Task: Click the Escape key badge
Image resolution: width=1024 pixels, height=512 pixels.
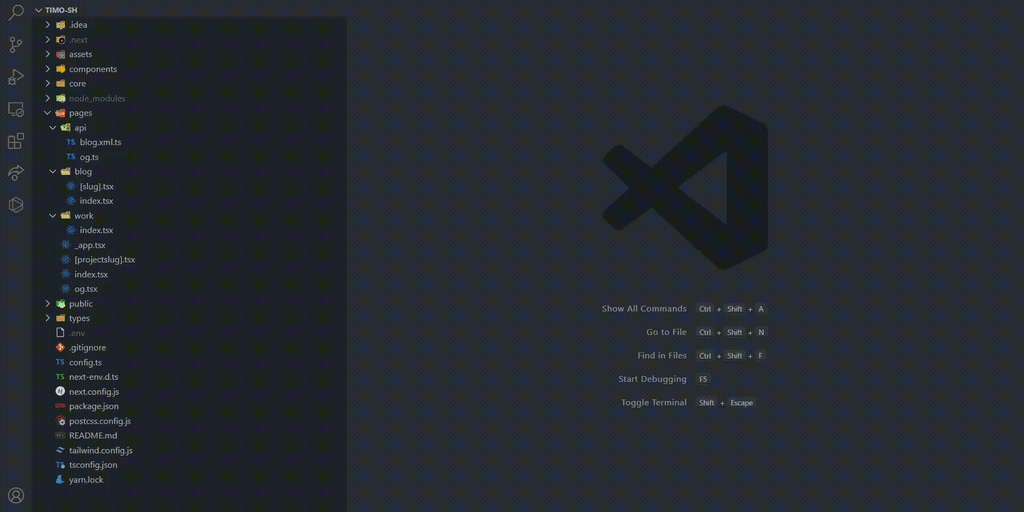Action: point(742,403)
